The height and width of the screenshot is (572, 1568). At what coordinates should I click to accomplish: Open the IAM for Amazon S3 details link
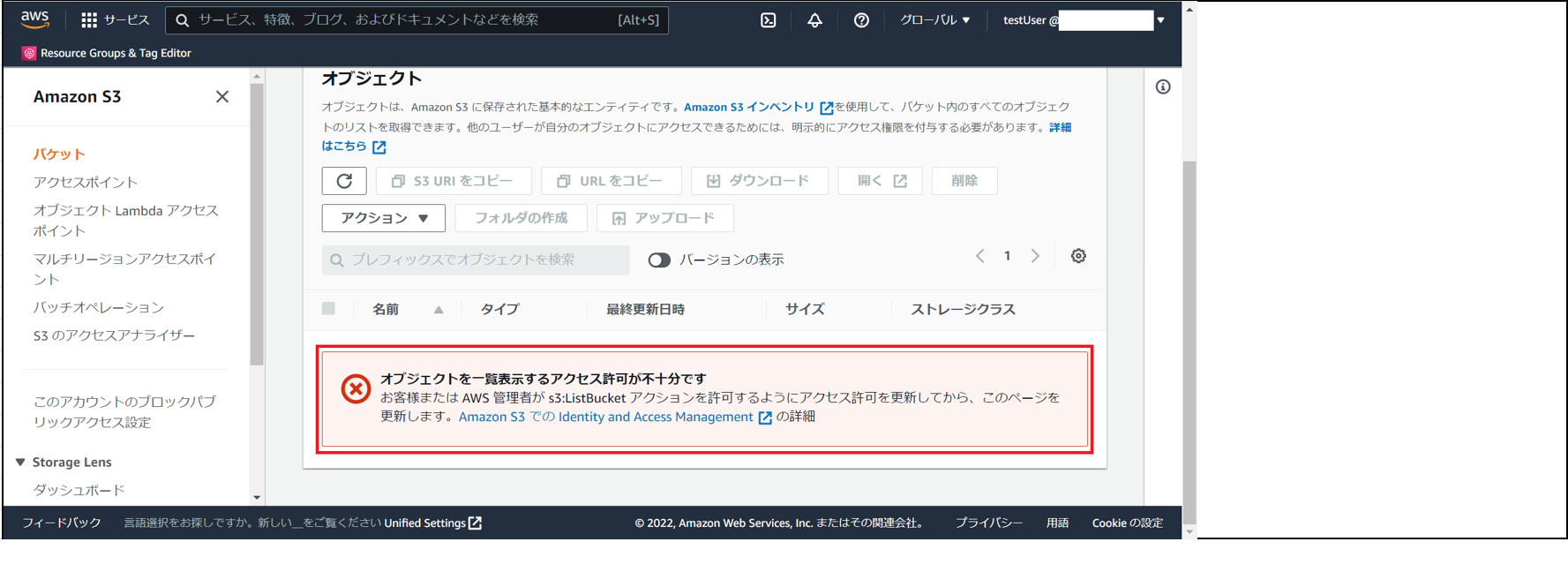click(x=615, y=417)
